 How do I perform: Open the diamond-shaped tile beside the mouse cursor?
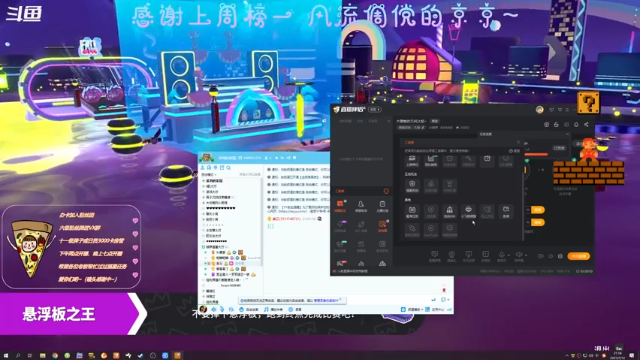click(468, 211)
